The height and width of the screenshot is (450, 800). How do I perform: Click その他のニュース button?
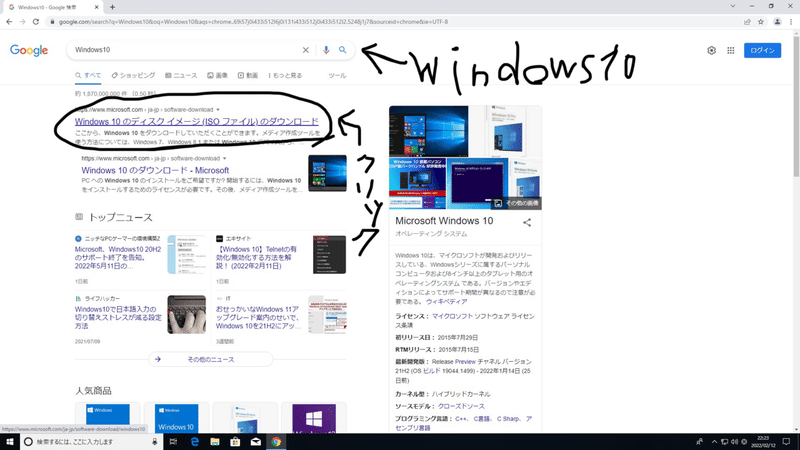[211, 360]
